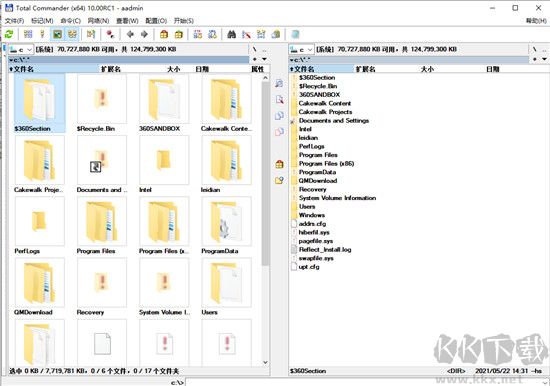Switch to brief file list view icon
The image size is (550, 386).
[28, 34]
